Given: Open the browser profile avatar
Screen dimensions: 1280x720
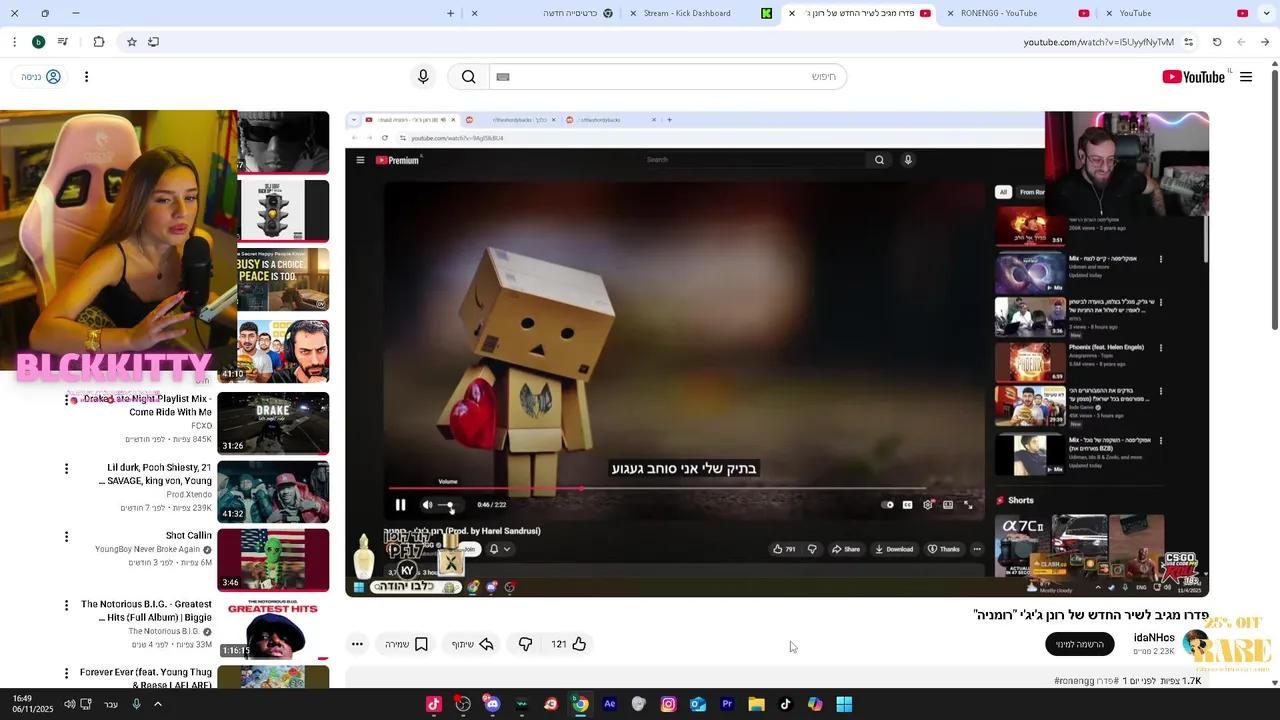Looking at the screenshot, I should (38, 42).
